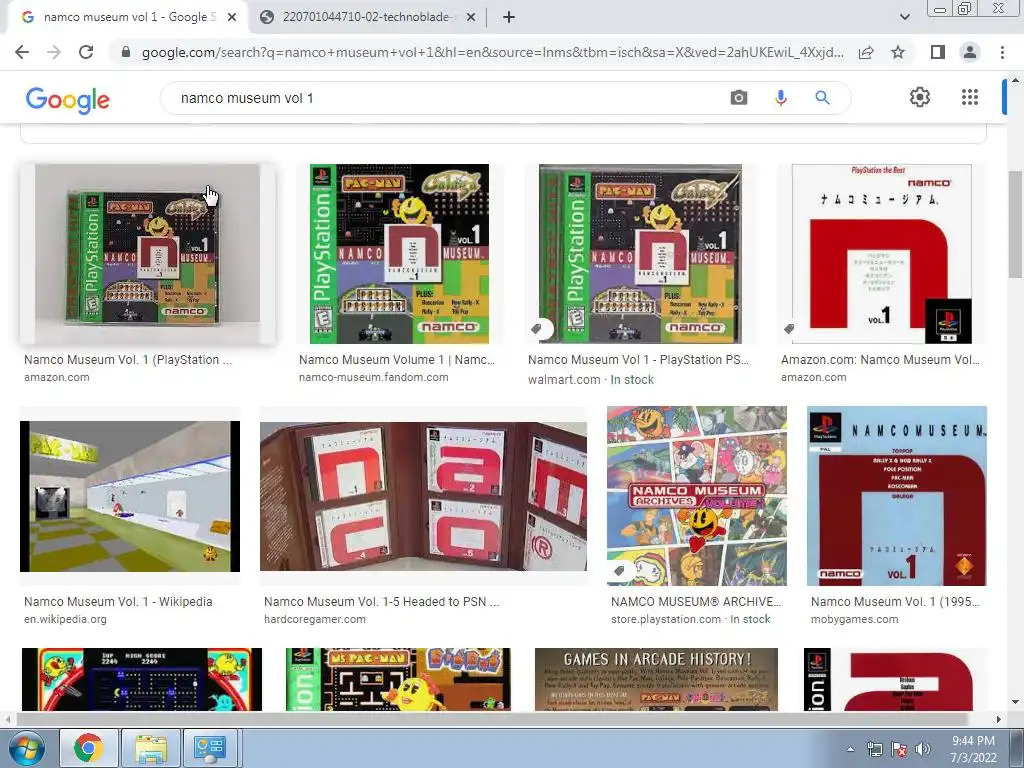Open the mobygames blue cover thumbnail

[897, 496]
